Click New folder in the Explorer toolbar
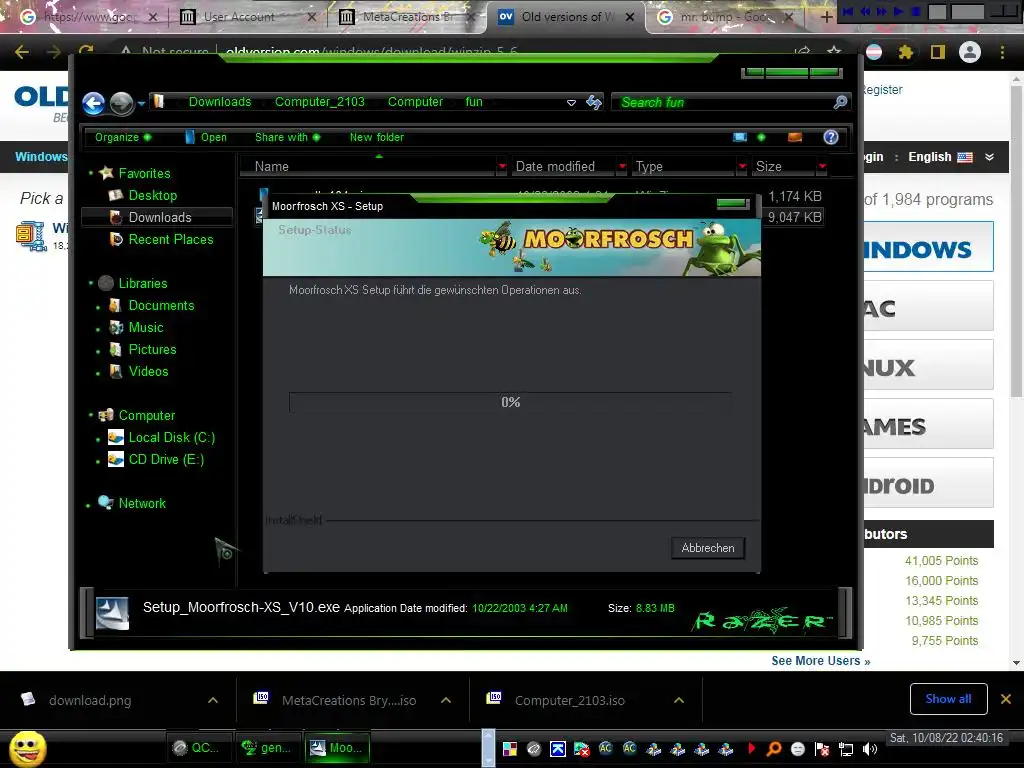1024x768 pixels. 377,137
